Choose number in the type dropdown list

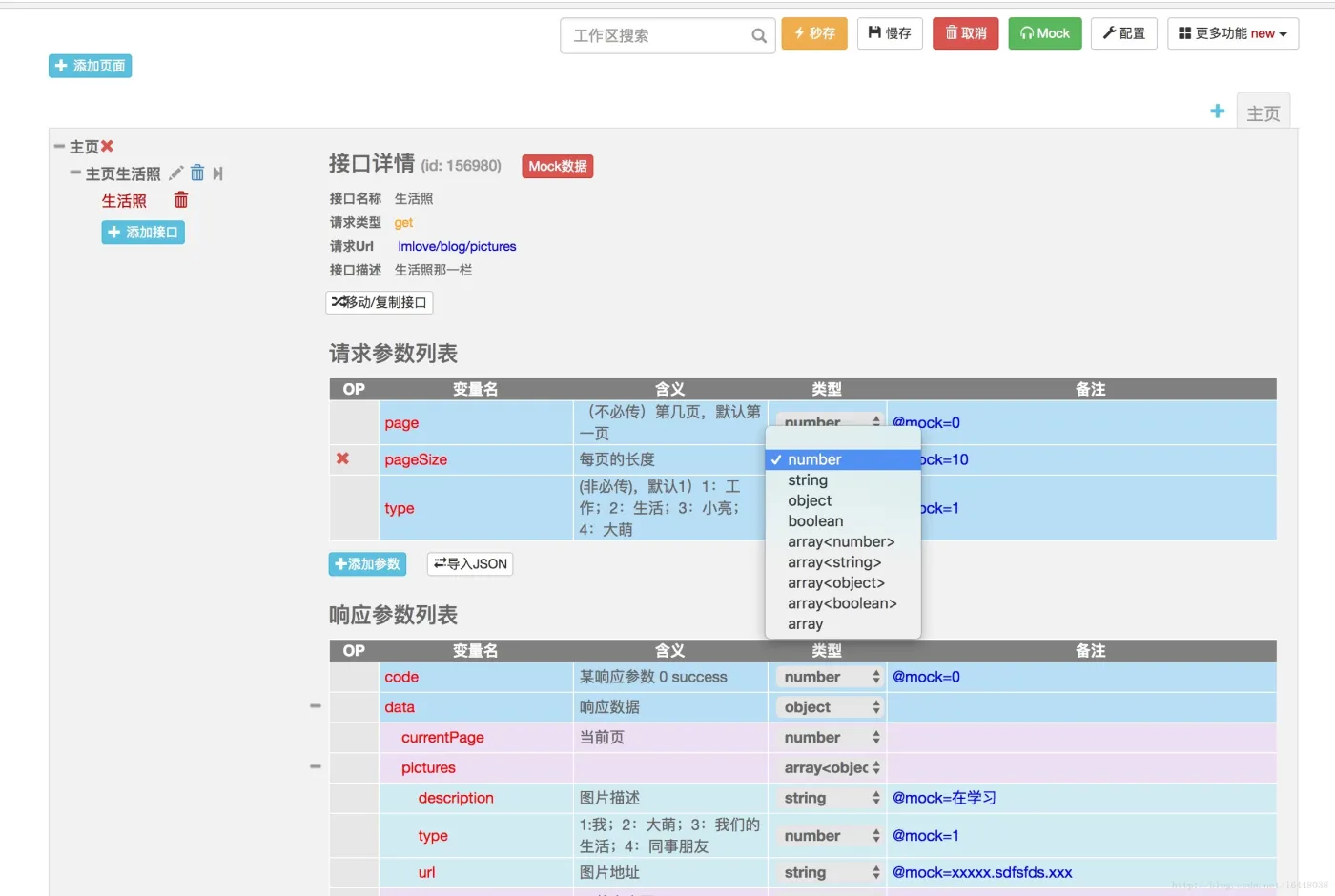(843, 459)
